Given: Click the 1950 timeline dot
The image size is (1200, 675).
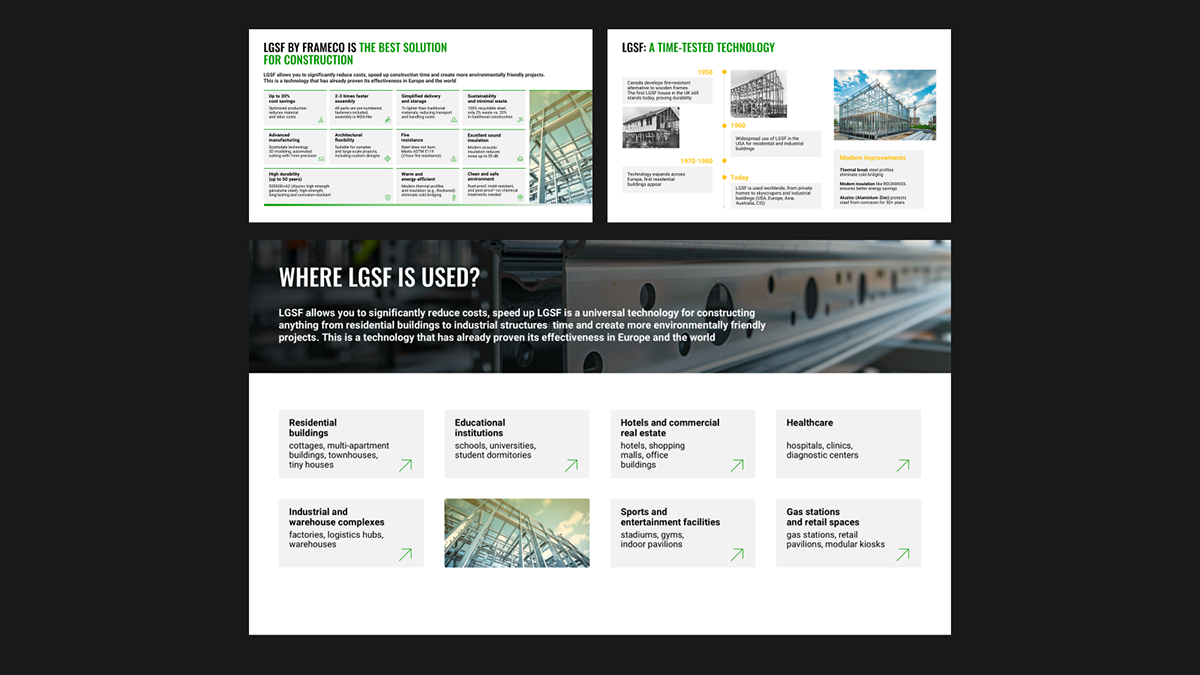Looking at the screenshot, I should (722, 73).
